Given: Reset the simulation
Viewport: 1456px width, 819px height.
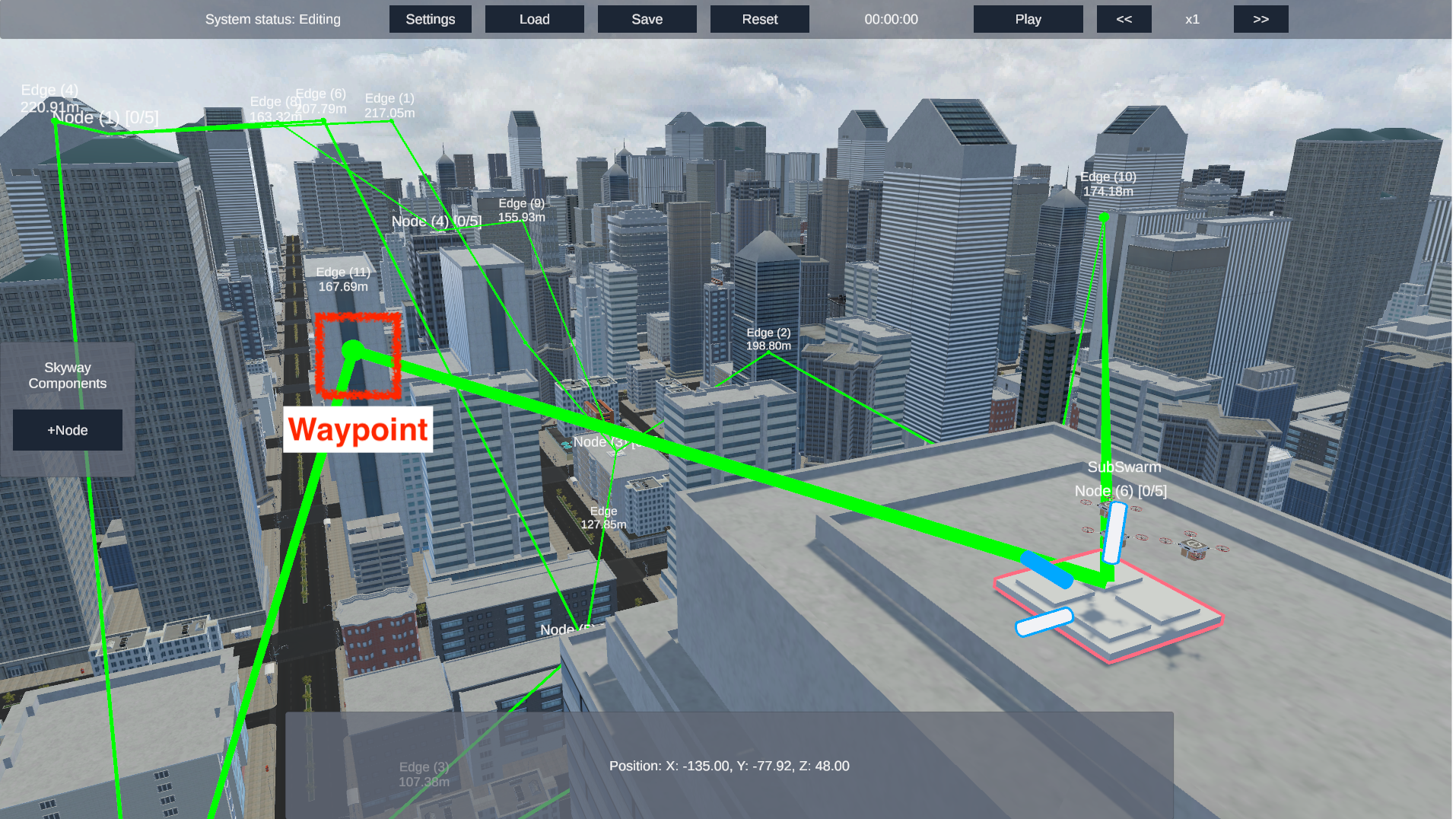Looking at the screenshot, I should (x=759, y=19).
